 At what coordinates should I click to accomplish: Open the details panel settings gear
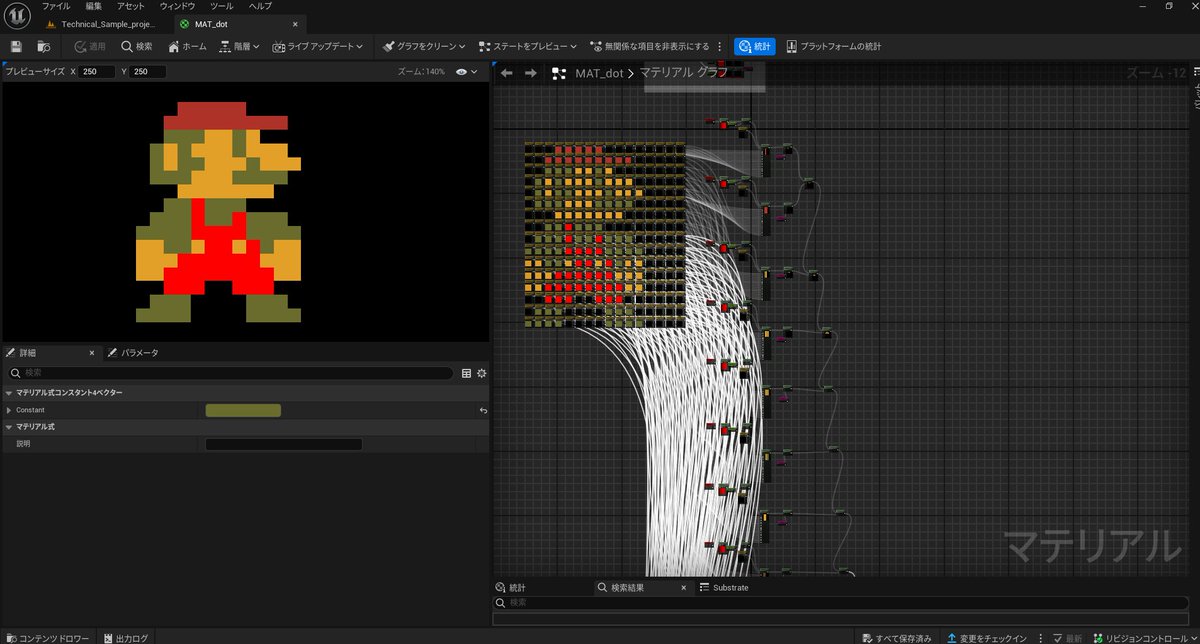coord(481,373)
